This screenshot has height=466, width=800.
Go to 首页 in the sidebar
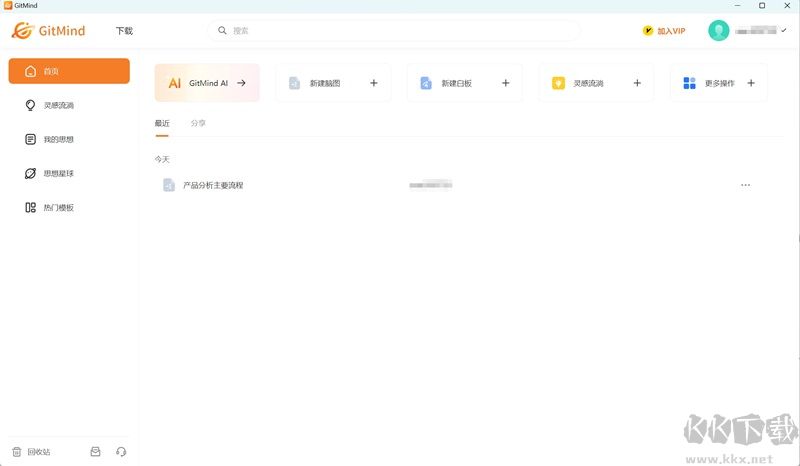[x=69, y=71]
